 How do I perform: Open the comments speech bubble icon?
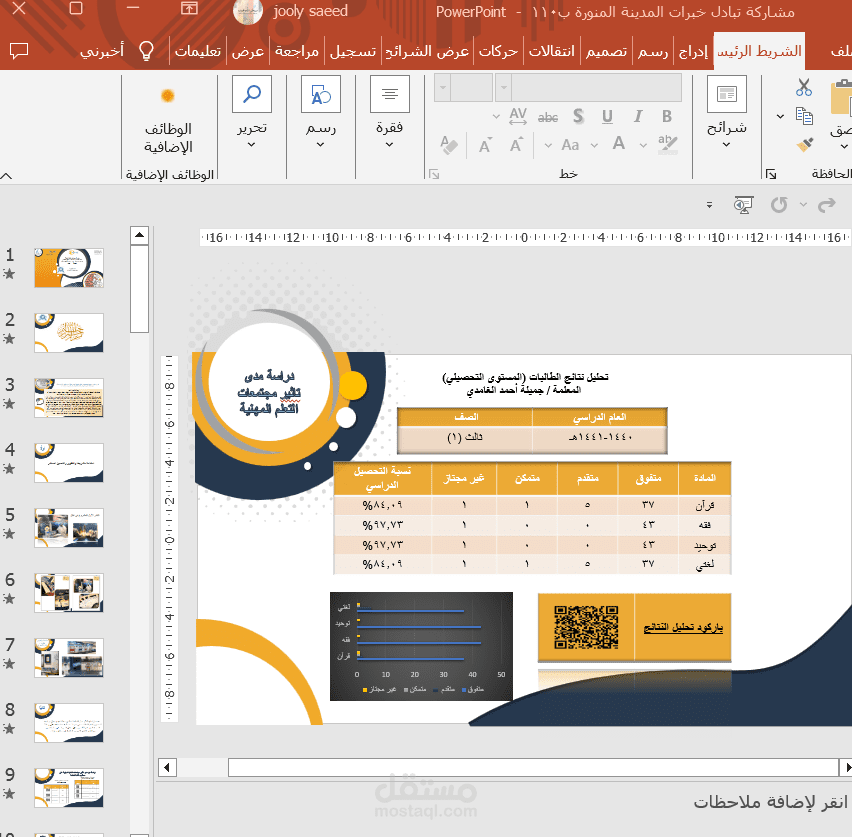point(19,51)
